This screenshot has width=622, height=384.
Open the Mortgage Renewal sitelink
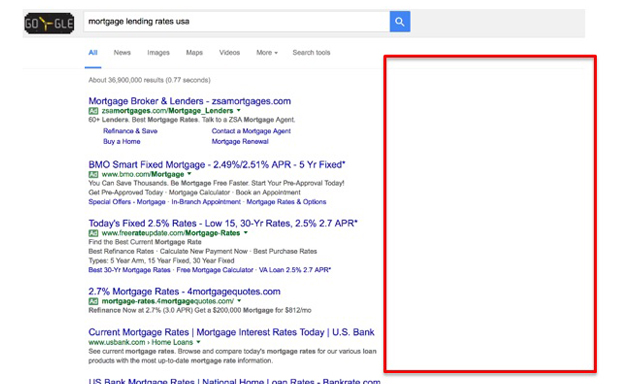pyautogui.click(x=240, y=142)
